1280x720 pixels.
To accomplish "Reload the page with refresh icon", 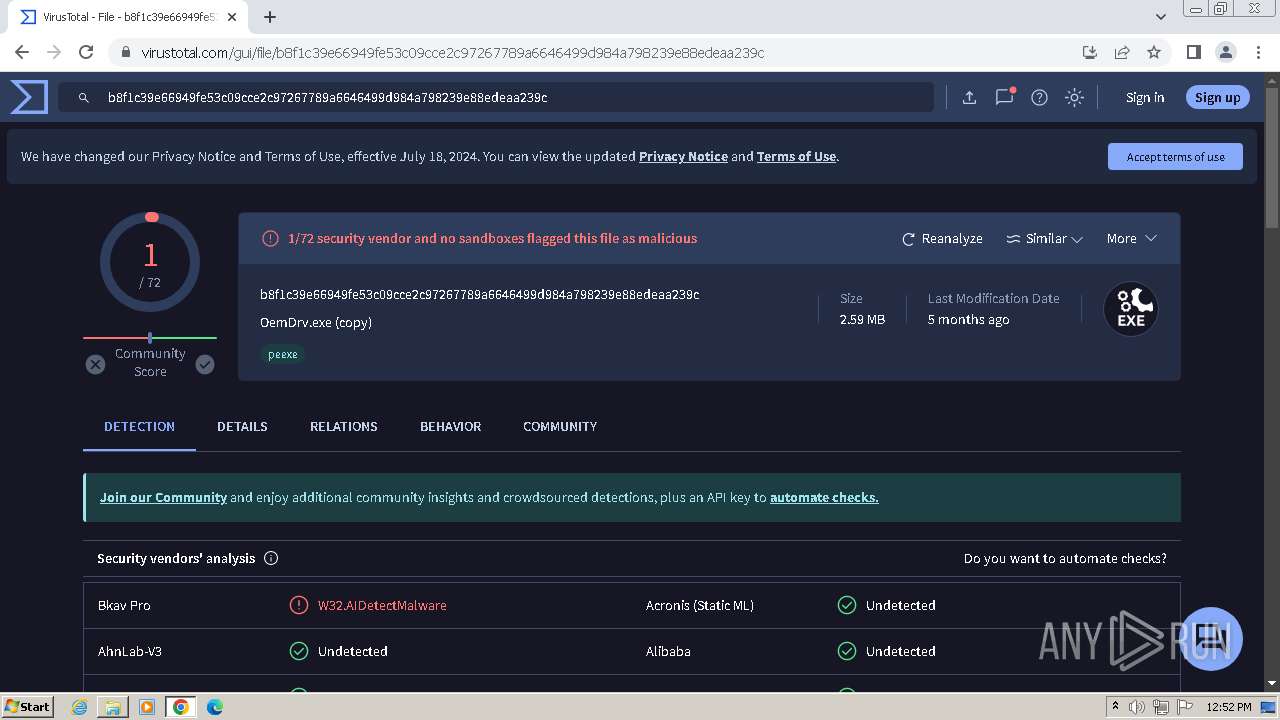I will coord(86,52).
